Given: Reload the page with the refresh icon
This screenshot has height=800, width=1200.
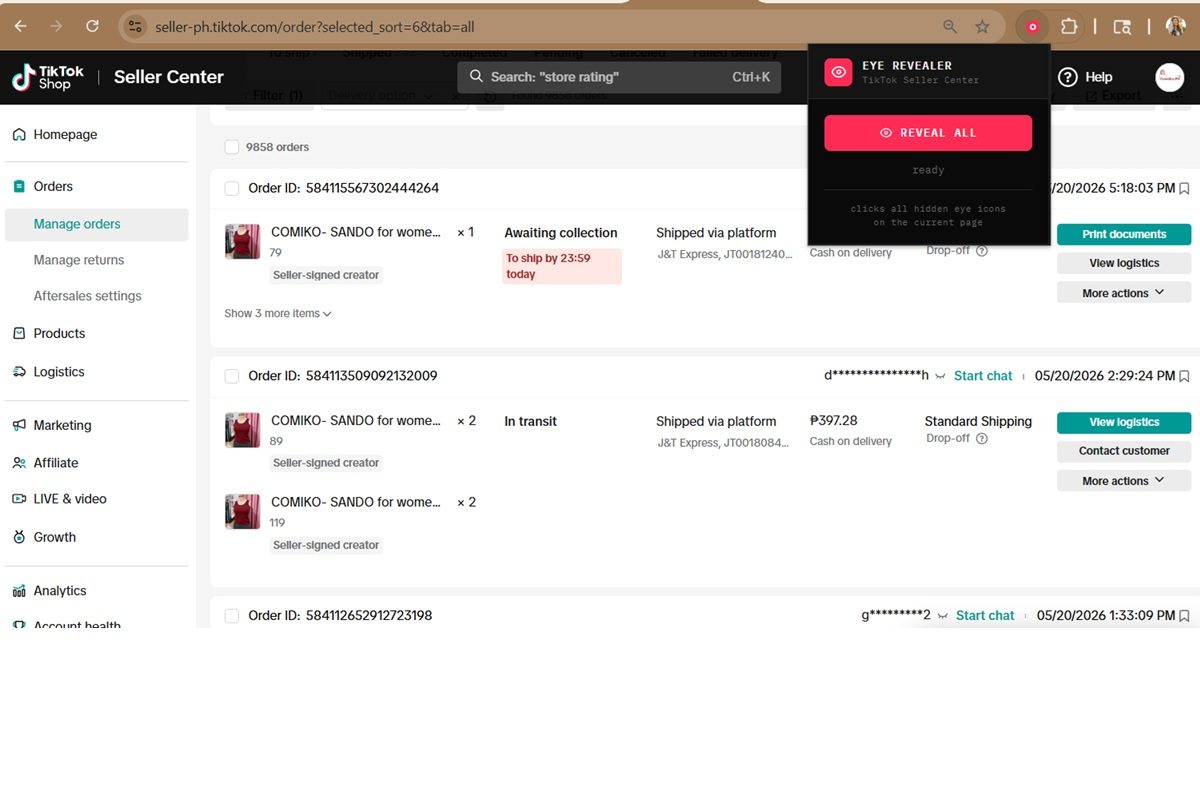Looking at the screenshot, I should tap(92, 26).
